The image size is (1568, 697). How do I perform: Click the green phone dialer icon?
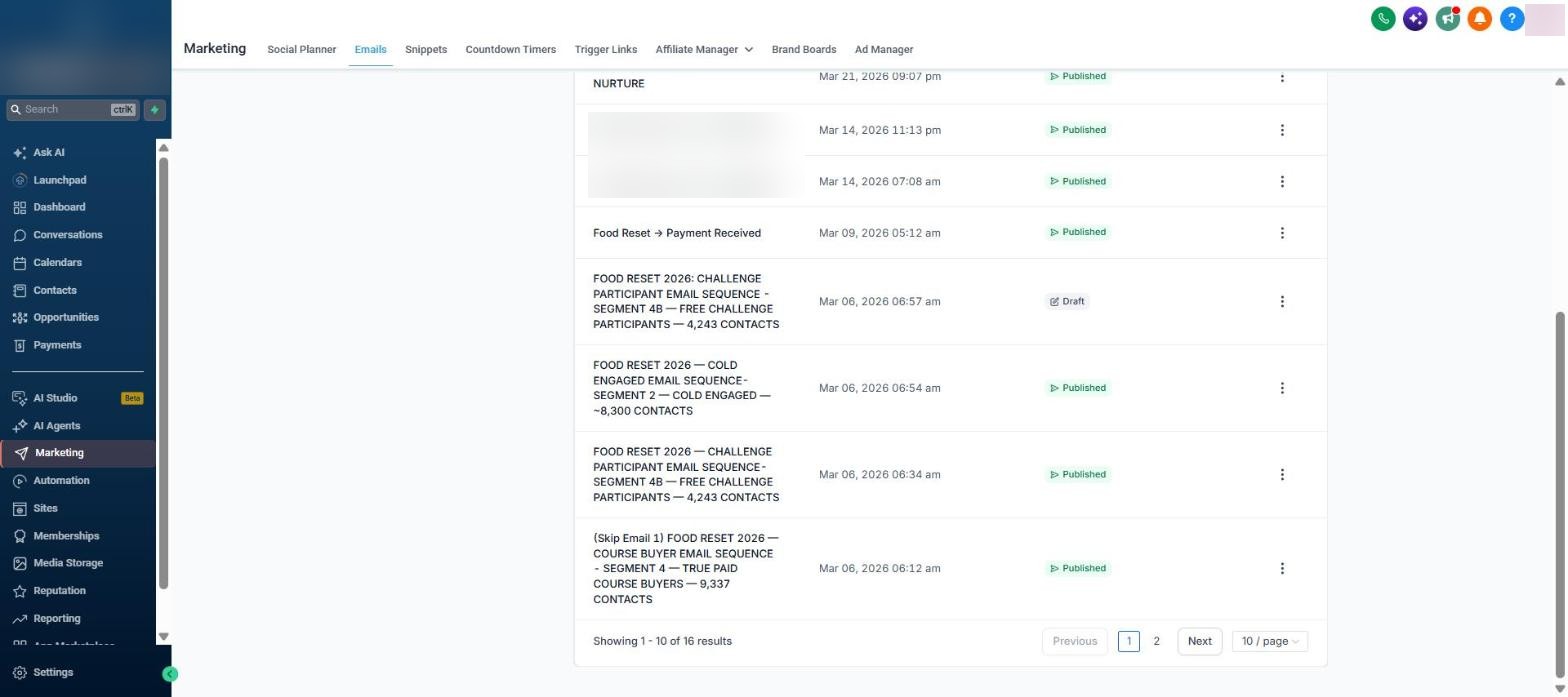[x=1383, y=18]
